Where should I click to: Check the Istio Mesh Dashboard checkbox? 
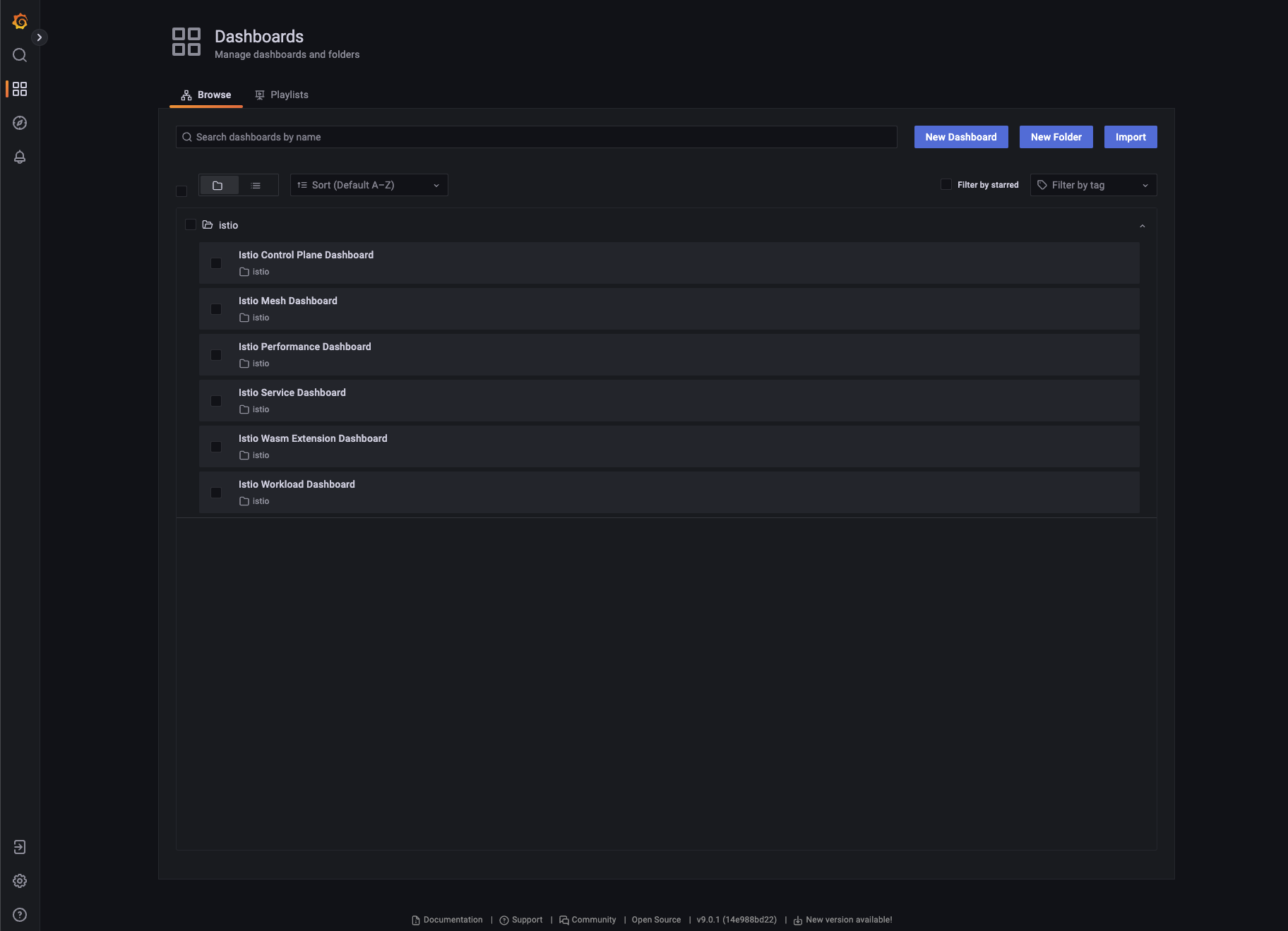coord(216,309)
